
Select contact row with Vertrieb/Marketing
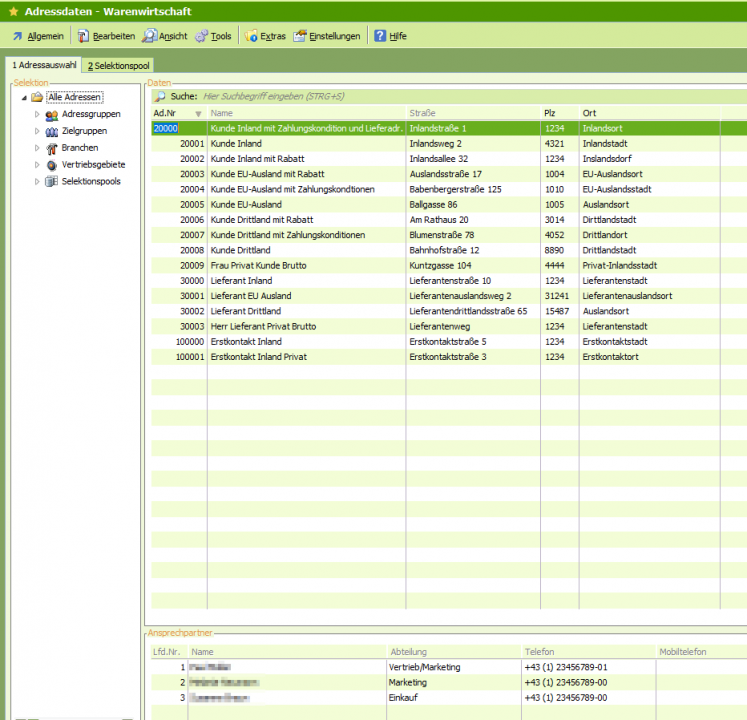tap(449, 668)
